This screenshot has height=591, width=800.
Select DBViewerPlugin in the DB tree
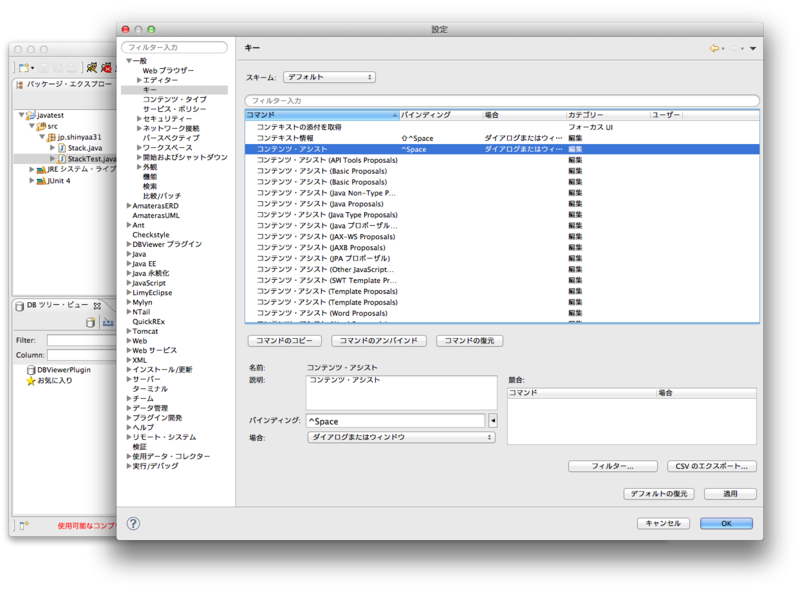click(64, 370)
